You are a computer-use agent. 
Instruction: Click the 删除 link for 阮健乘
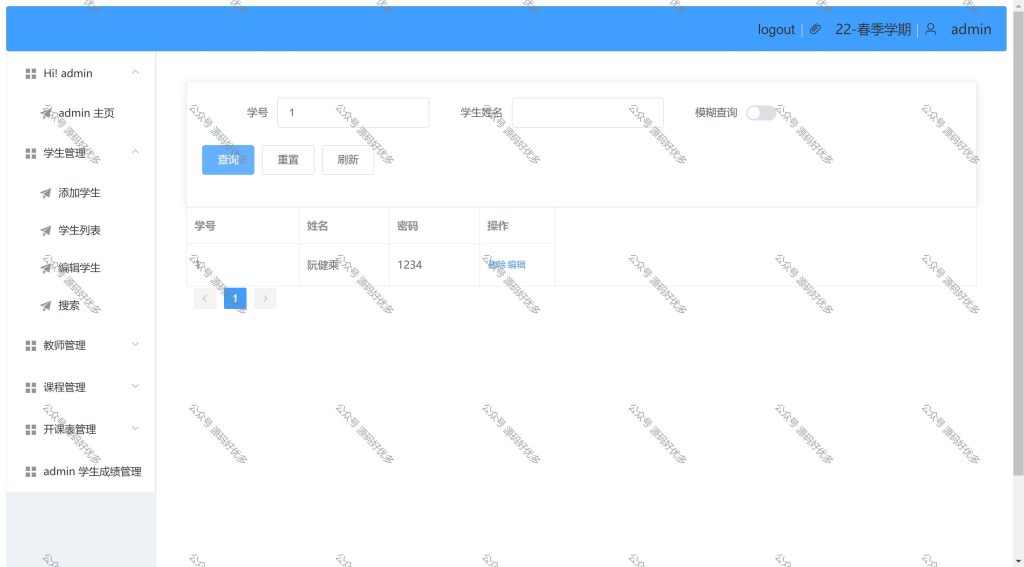[496, 265]
